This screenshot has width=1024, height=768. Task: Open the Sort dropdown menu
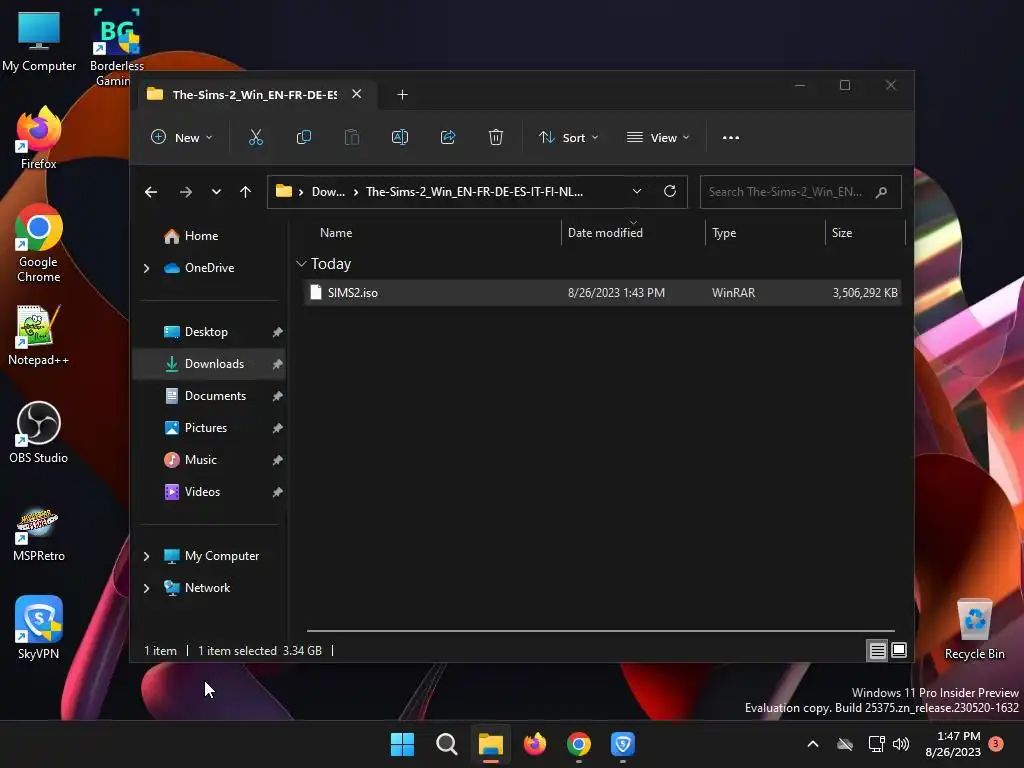(x=568, y=138)
